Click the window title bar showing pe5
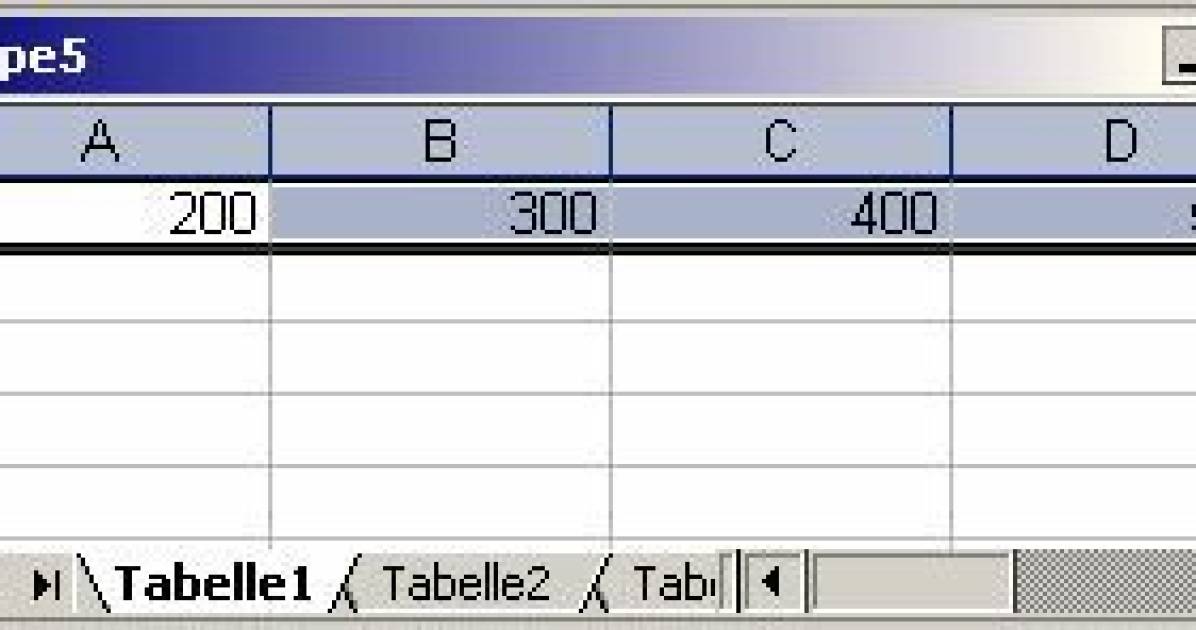 (400, 55)
